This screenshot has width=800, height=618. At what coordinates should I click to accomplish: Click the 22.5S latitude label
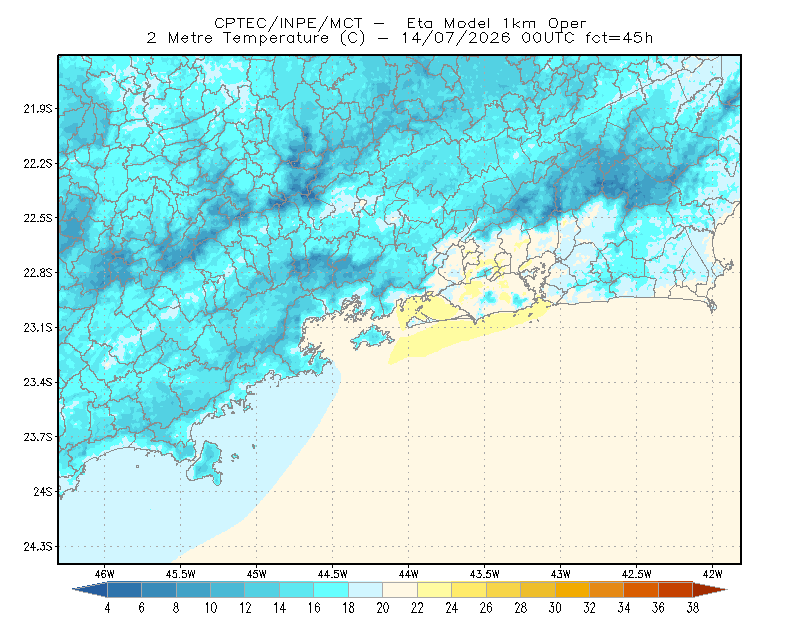point(38,218)
